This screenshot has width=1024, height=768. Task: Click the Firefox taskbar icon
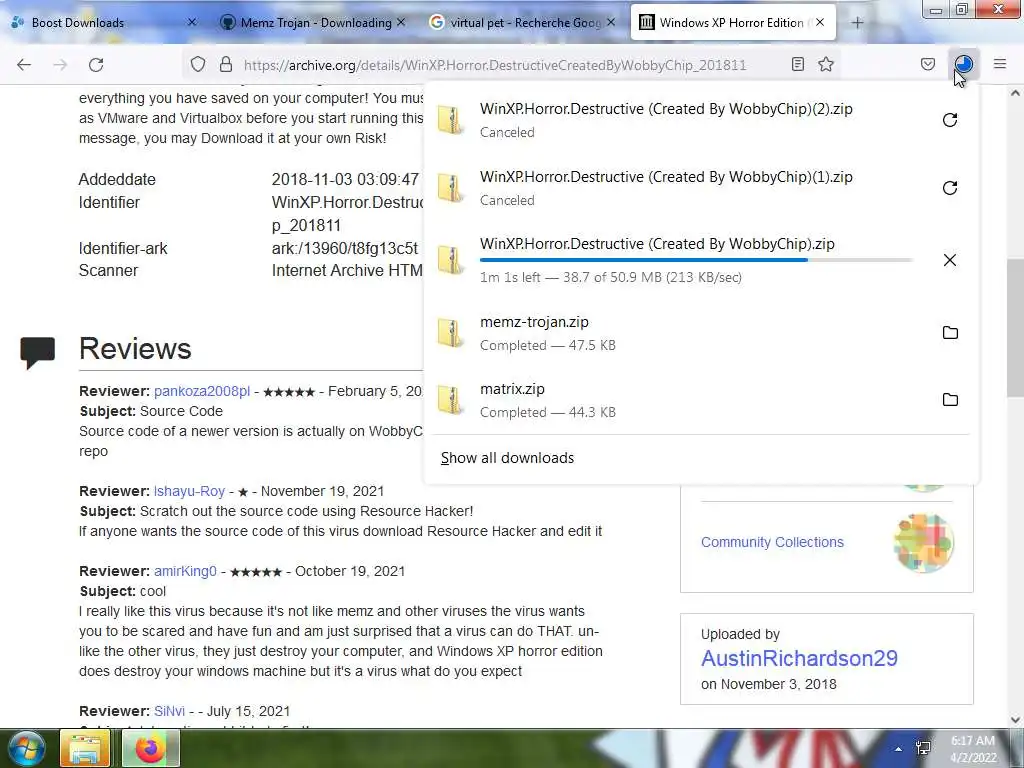pyautogui.click(x=151, y=748)
